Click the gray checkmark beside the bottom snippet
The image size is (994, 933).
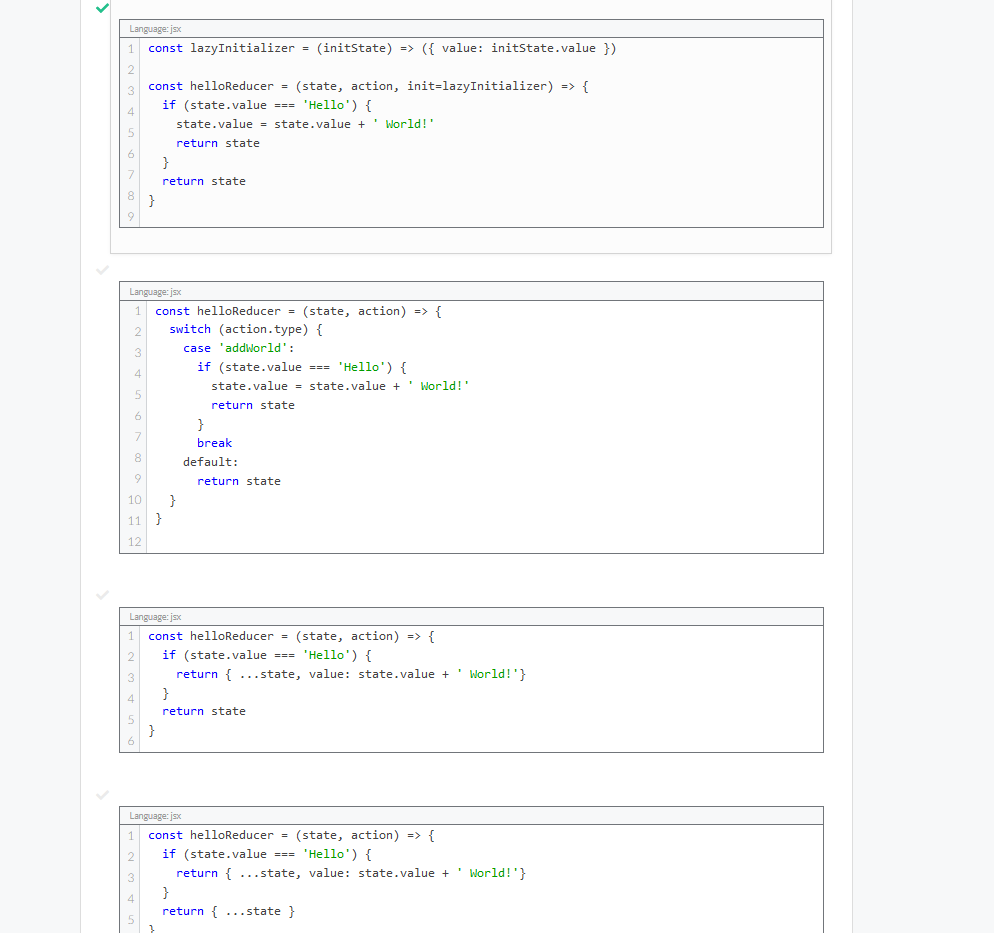101,795
